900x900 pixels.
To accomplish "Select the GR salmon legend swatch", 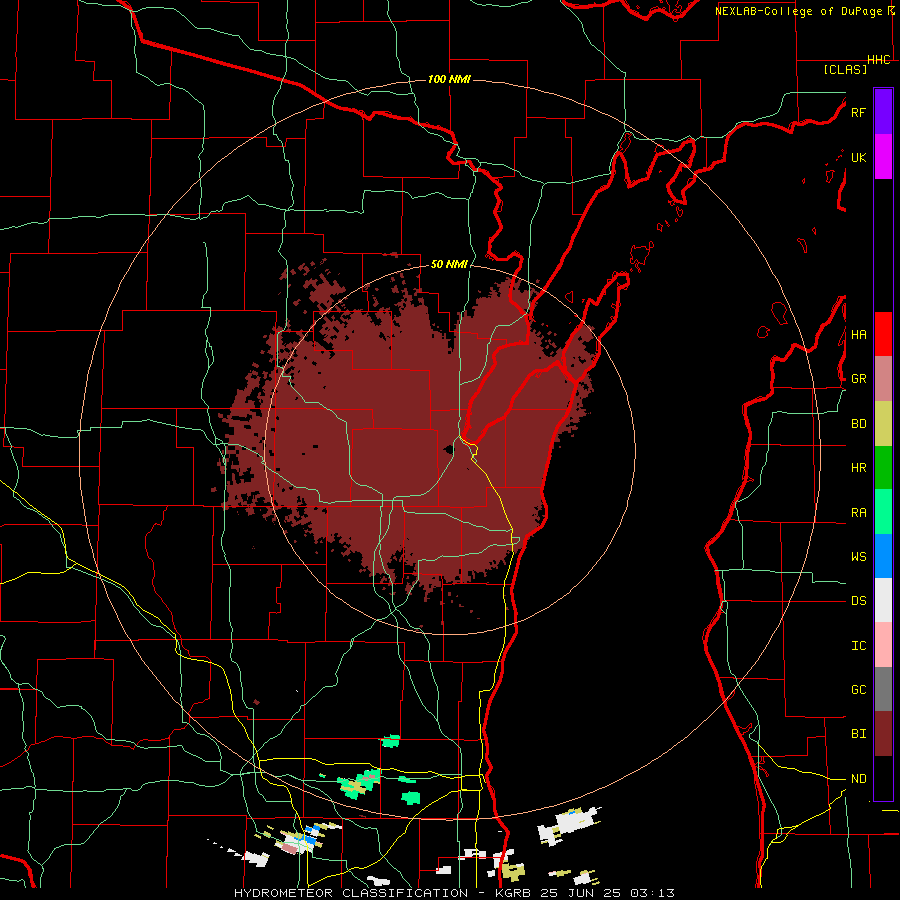I will point(883,379).
